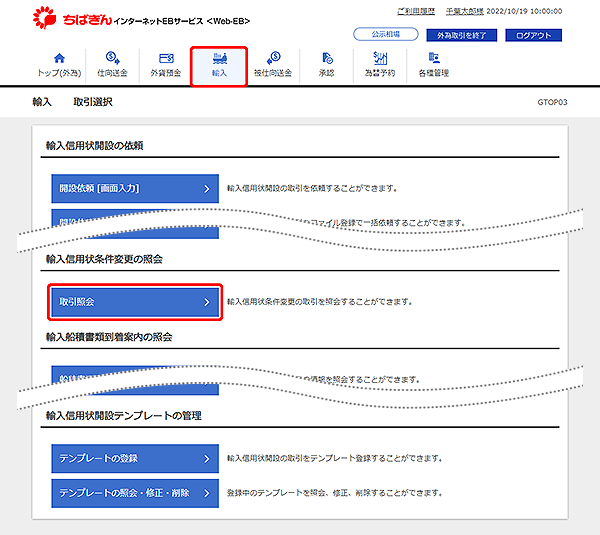Click the 千葉太郎様 user link
600x535 pixels.
[465, 11]
